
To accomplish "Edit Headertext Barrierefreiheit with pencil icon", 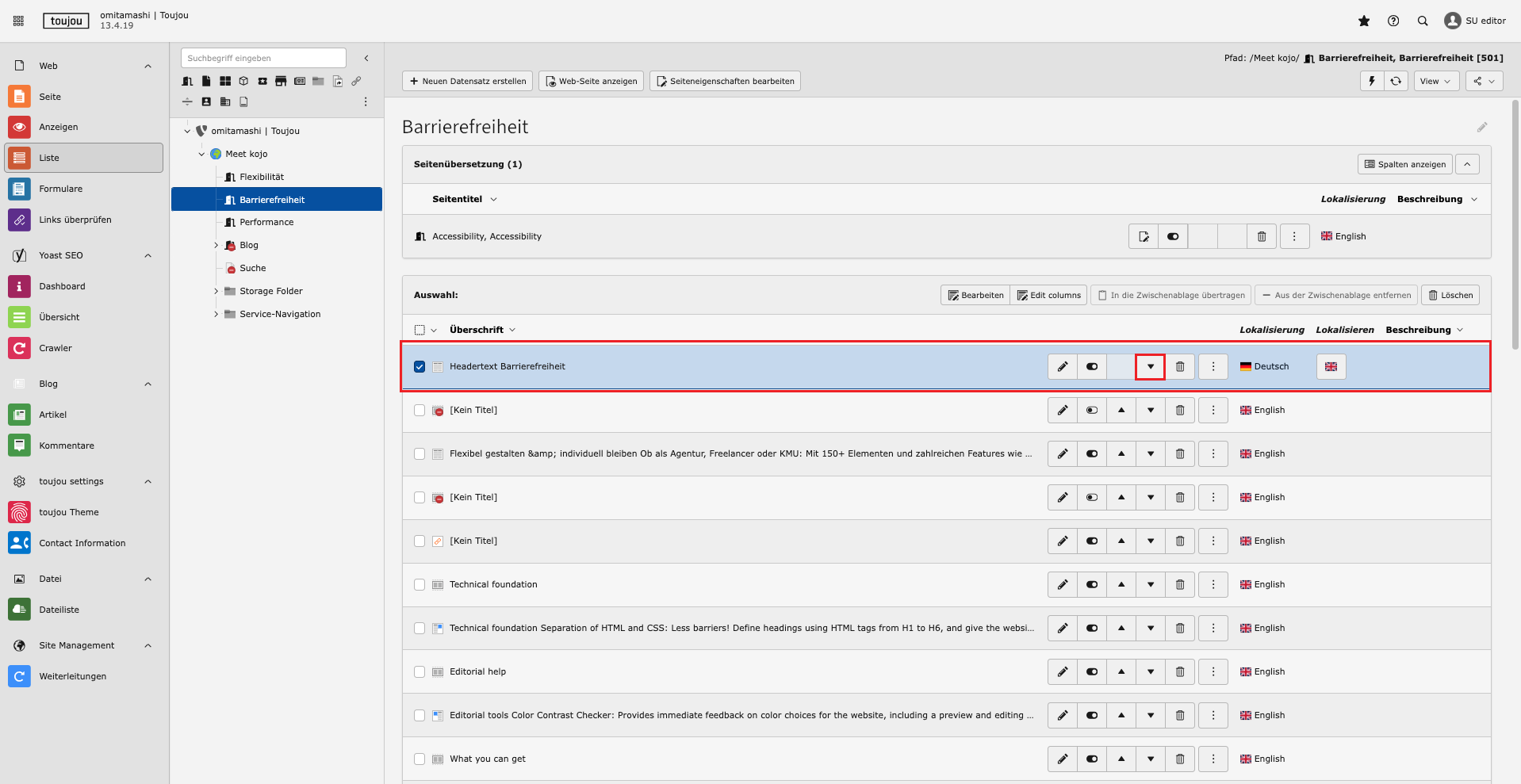I will [1063, 366].
